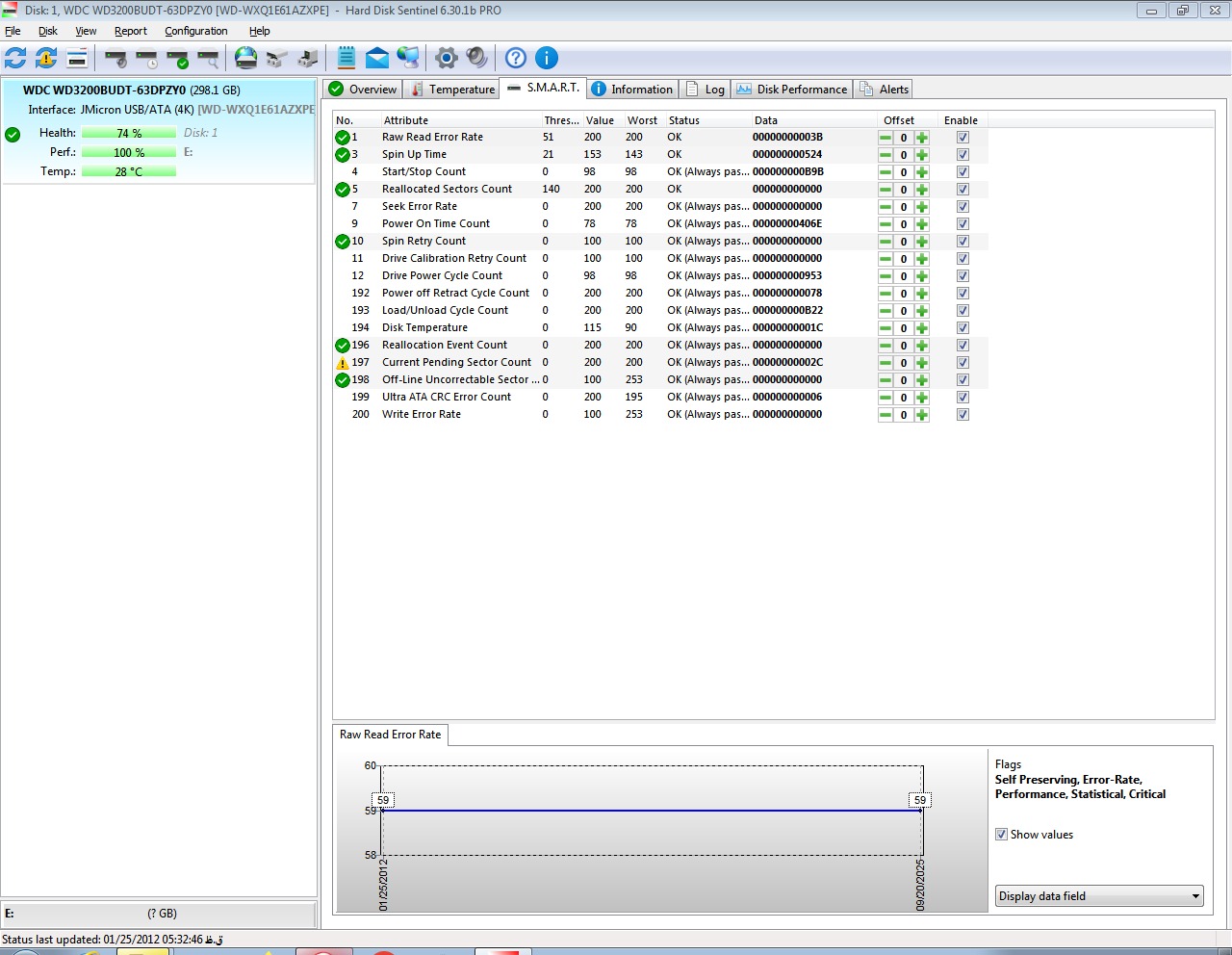
Task: Increase offset for Spin Up Time with plus
Action: pyautogui.click(x=922, y=155)
